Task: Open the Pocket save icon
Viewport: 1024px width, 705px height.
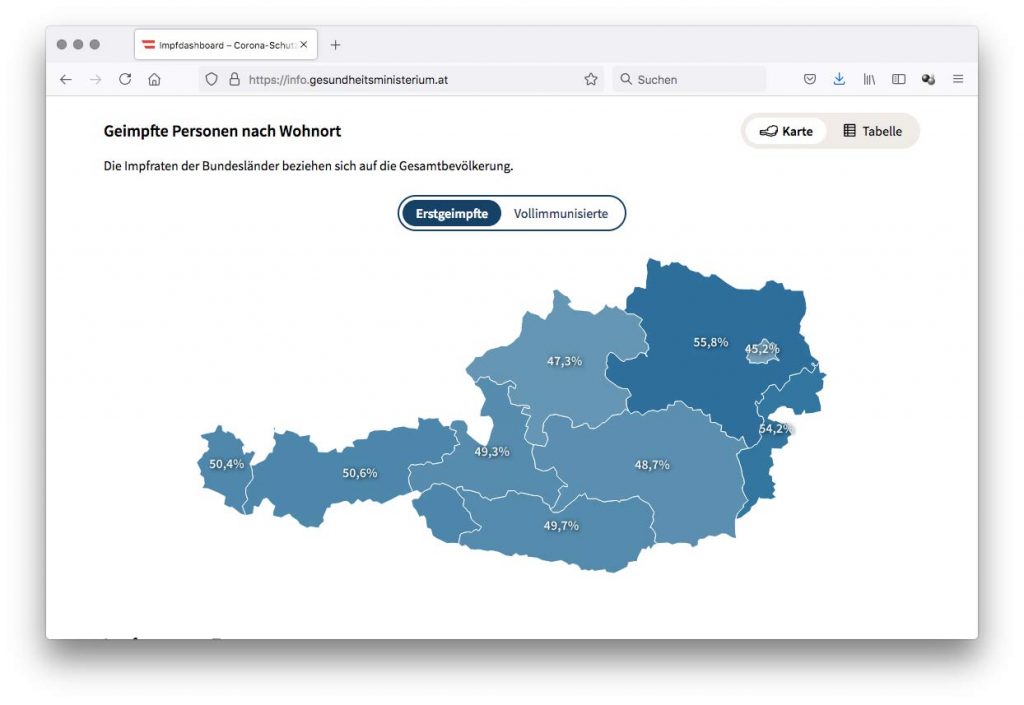Action: click(x=810, y=80)
